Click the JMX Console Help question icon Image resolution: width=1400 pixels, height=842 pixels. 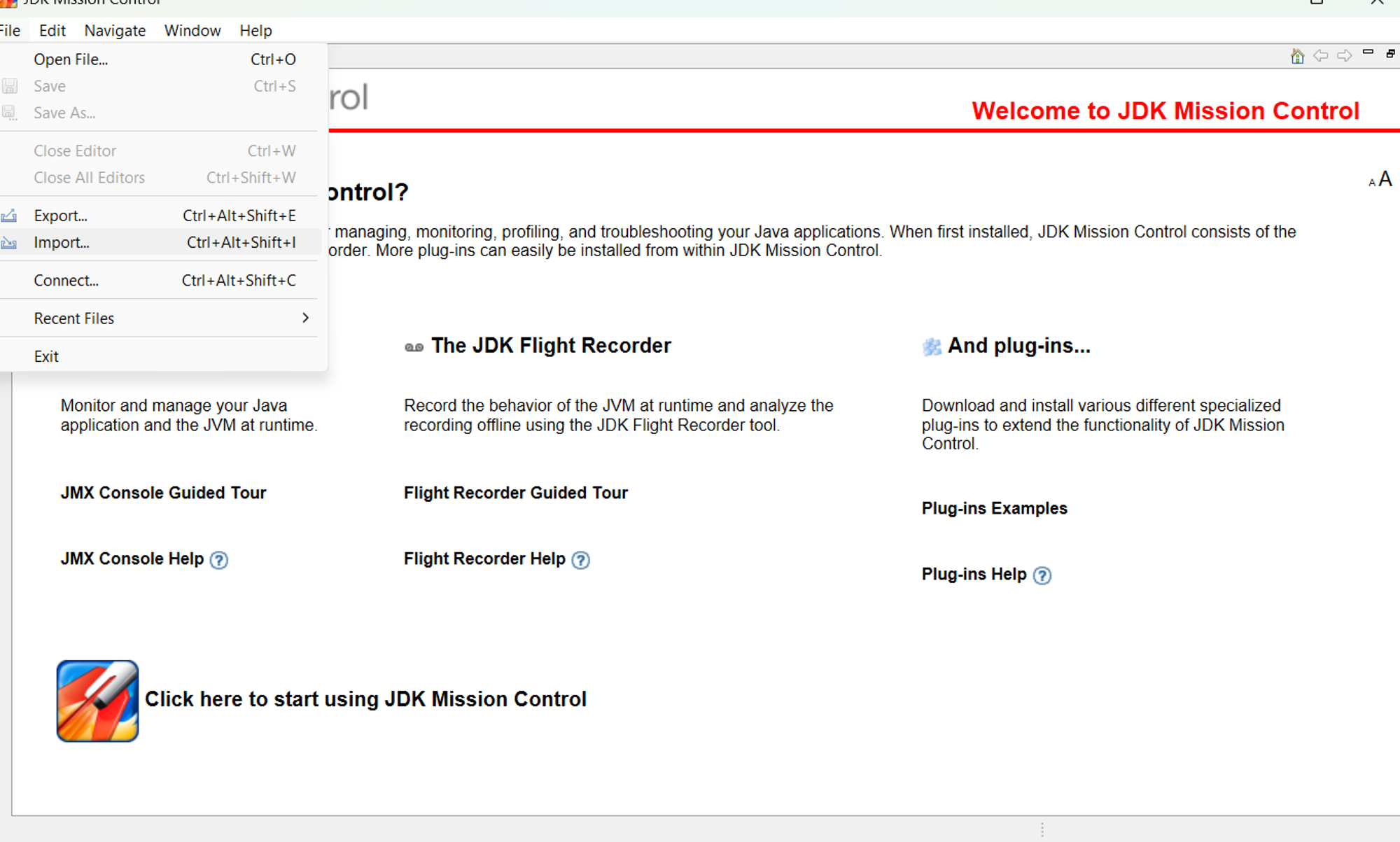pos(219,560)
